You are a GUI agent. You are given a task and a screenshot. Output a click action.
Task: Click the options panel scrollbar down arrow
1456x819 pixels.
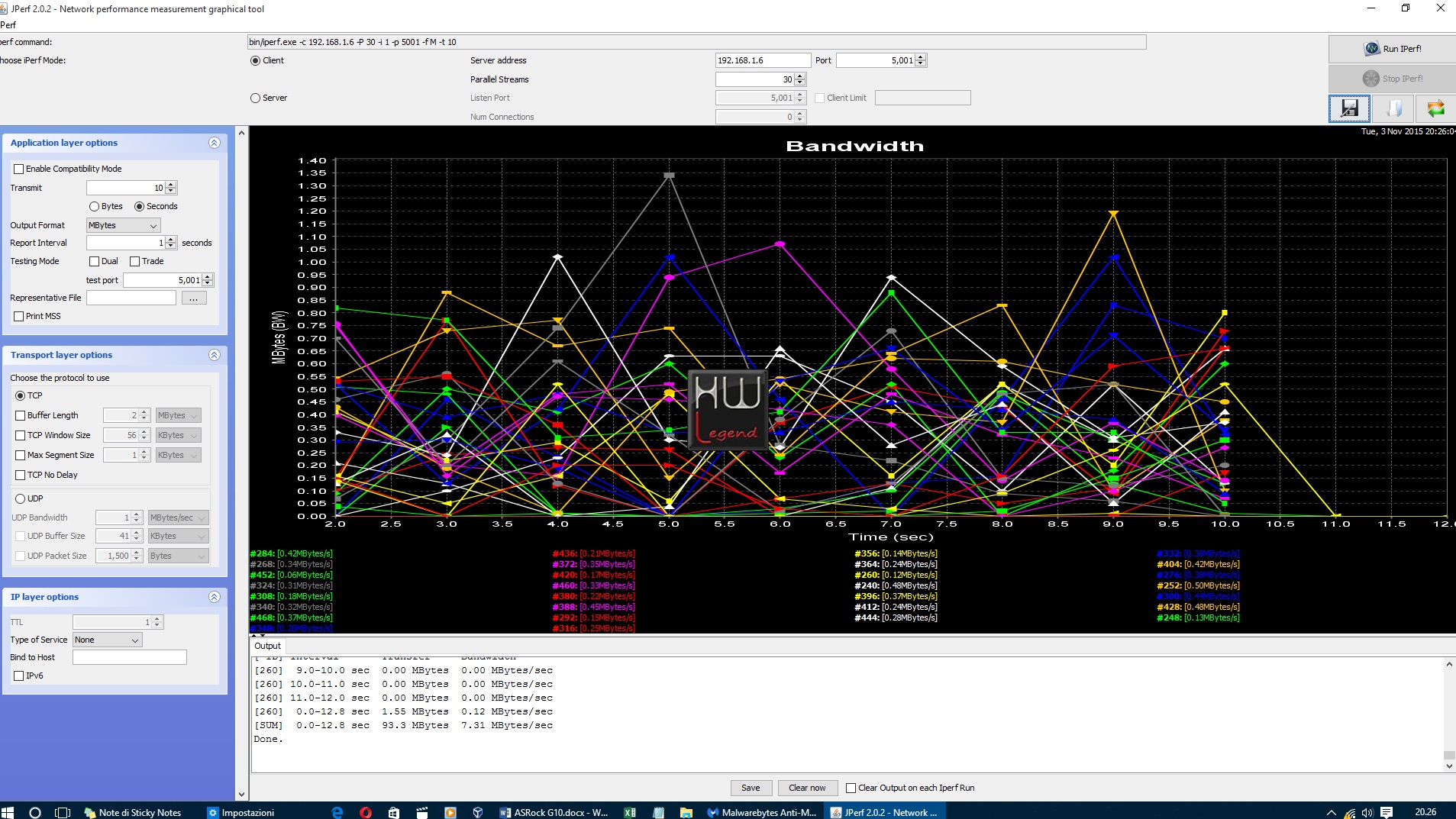241,795
